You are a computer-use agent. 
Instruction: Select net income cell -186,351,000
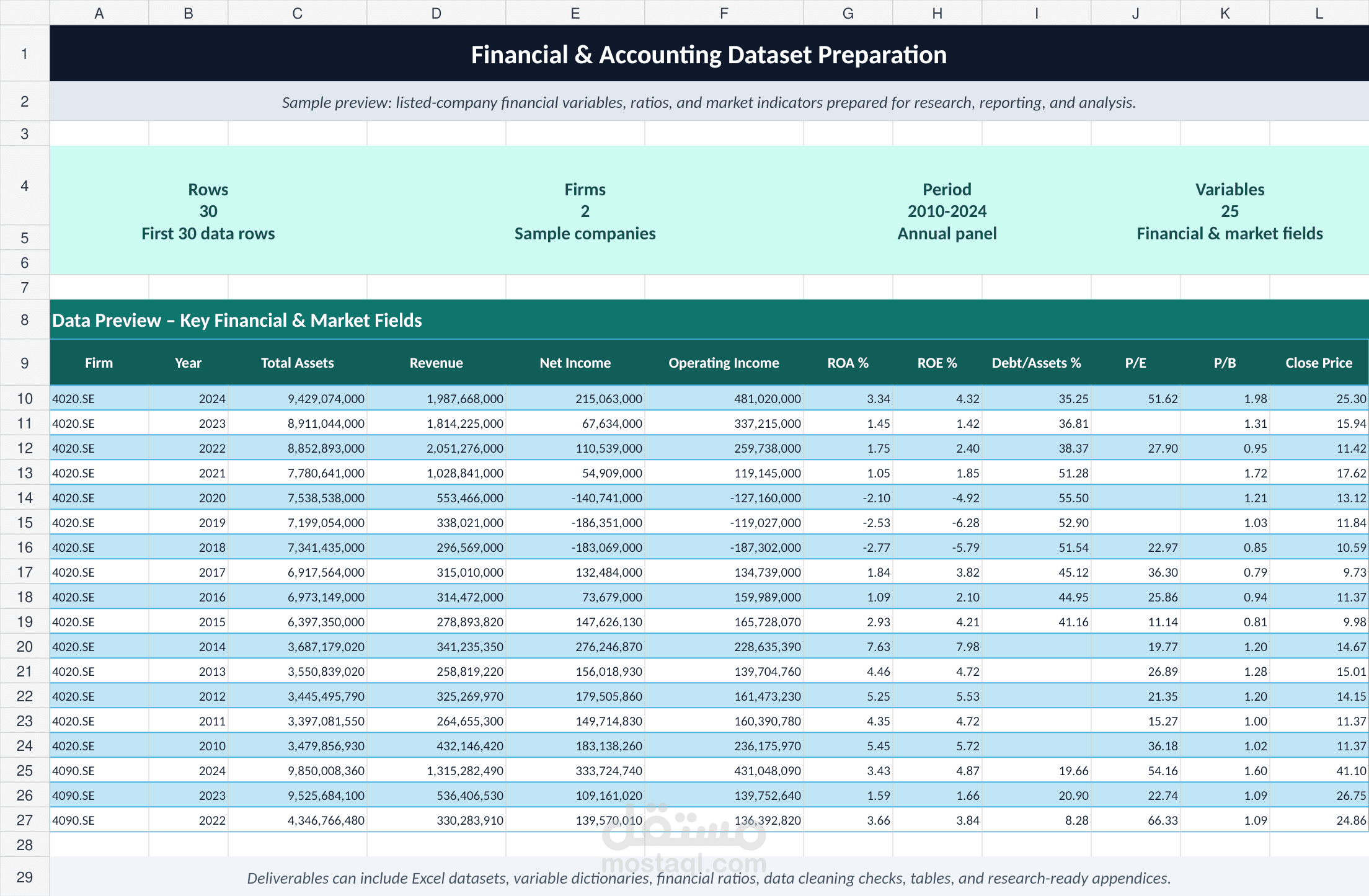pos(575,522)
